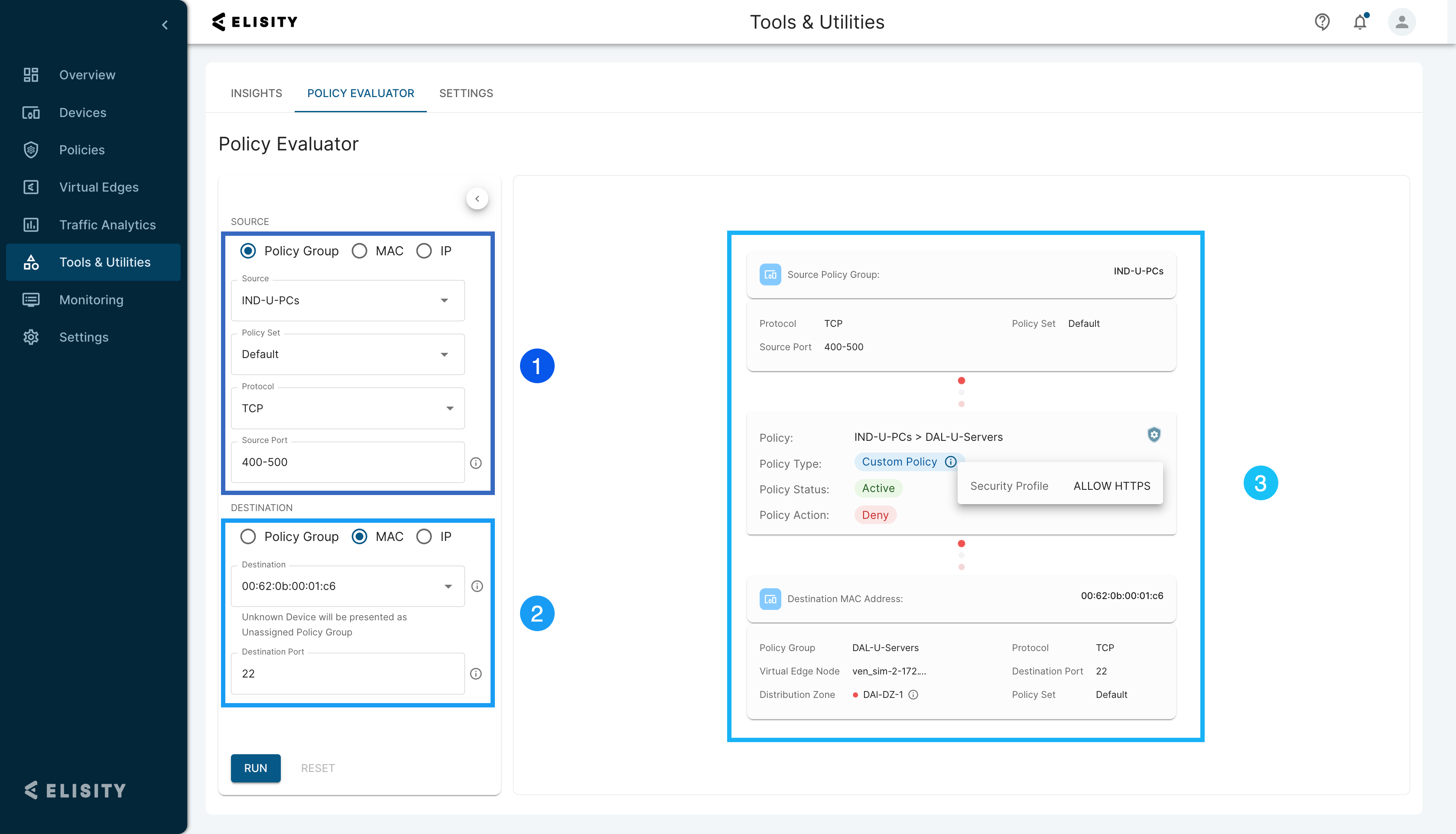Viewport: 1456px width, 834px height.
Task: Click the Destination MAC field info icon
Action: click(x=477, y=586)
